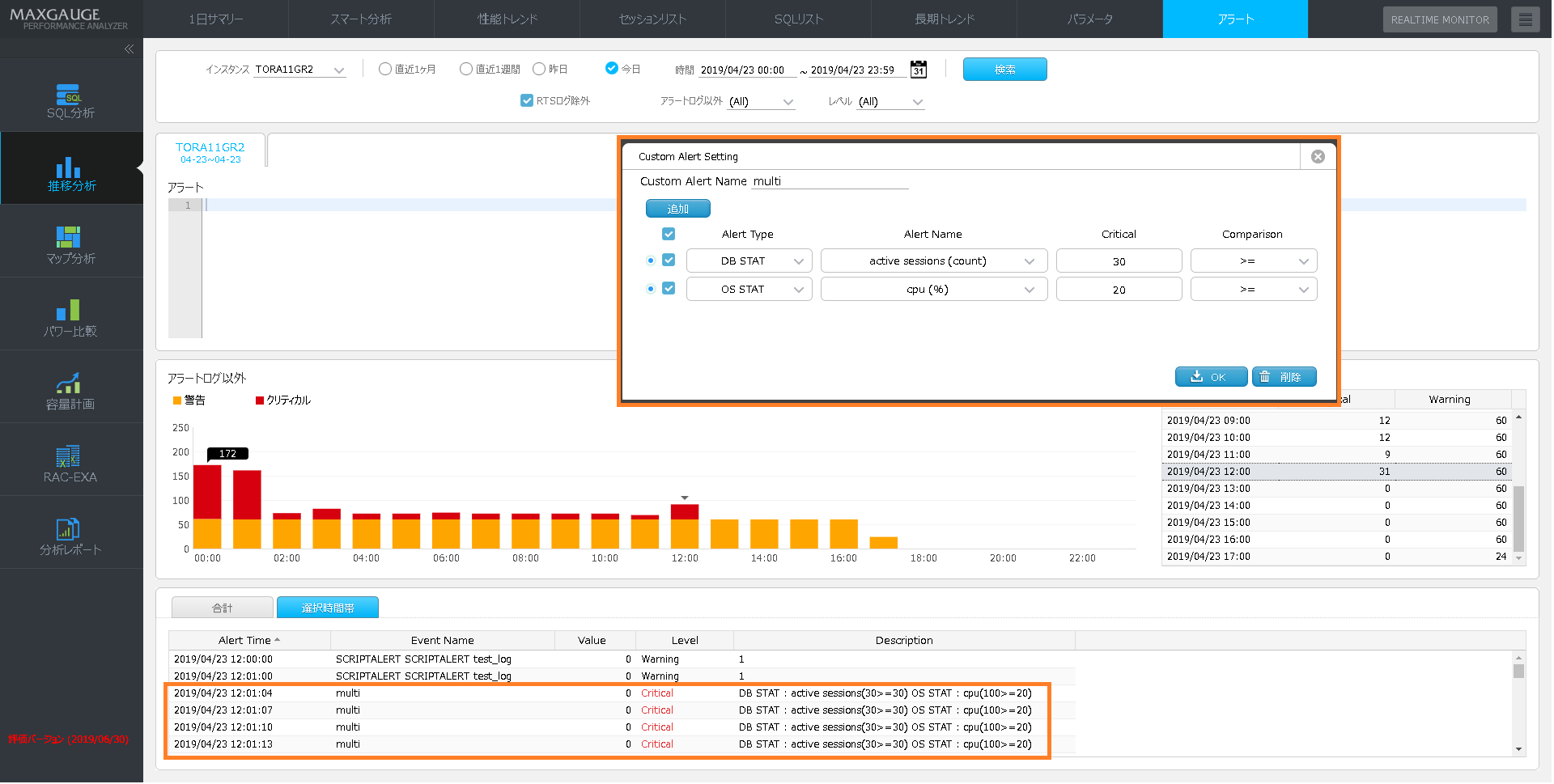Open the DB STAT alert type dropdown
Screen dimensions: 1554x784
(x=749, y=261)
